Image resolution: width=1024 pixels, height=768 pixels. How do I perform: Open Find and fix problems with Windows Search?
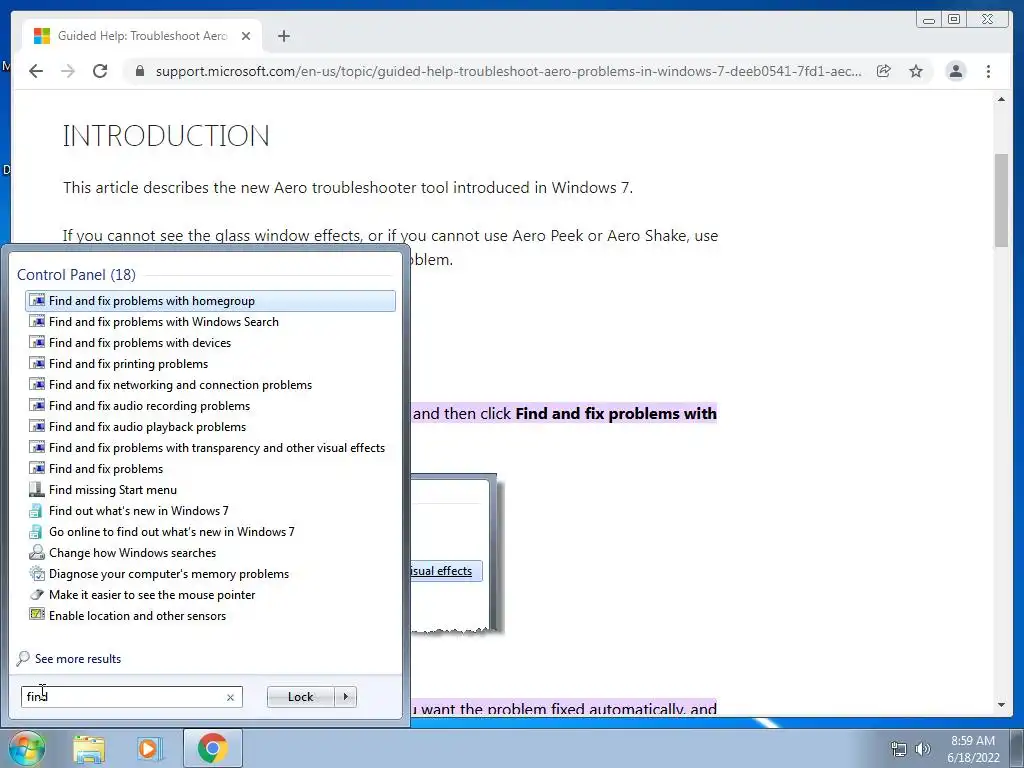(x=210, y=322)
